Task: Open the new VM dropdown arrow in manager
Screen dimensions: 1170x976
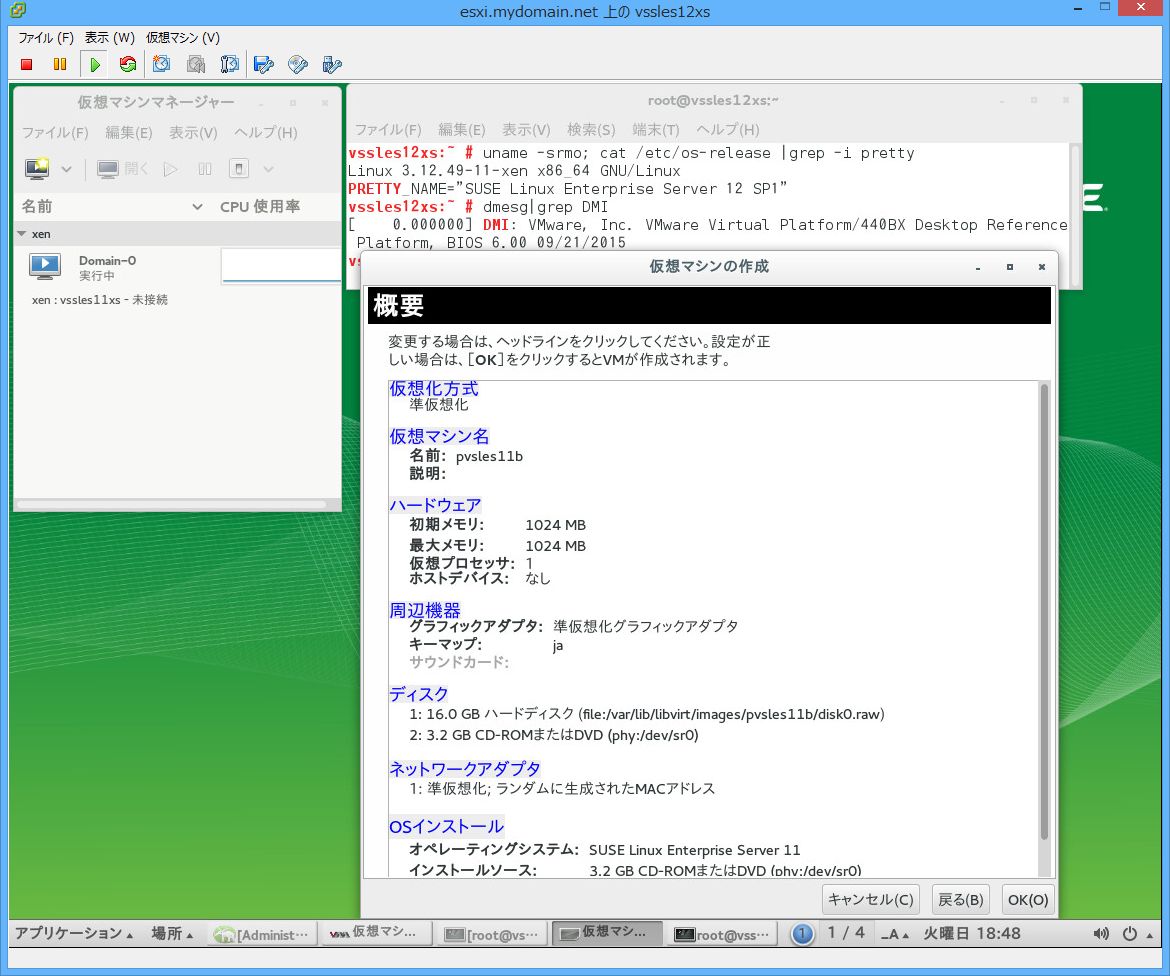Action: [66, 169]
